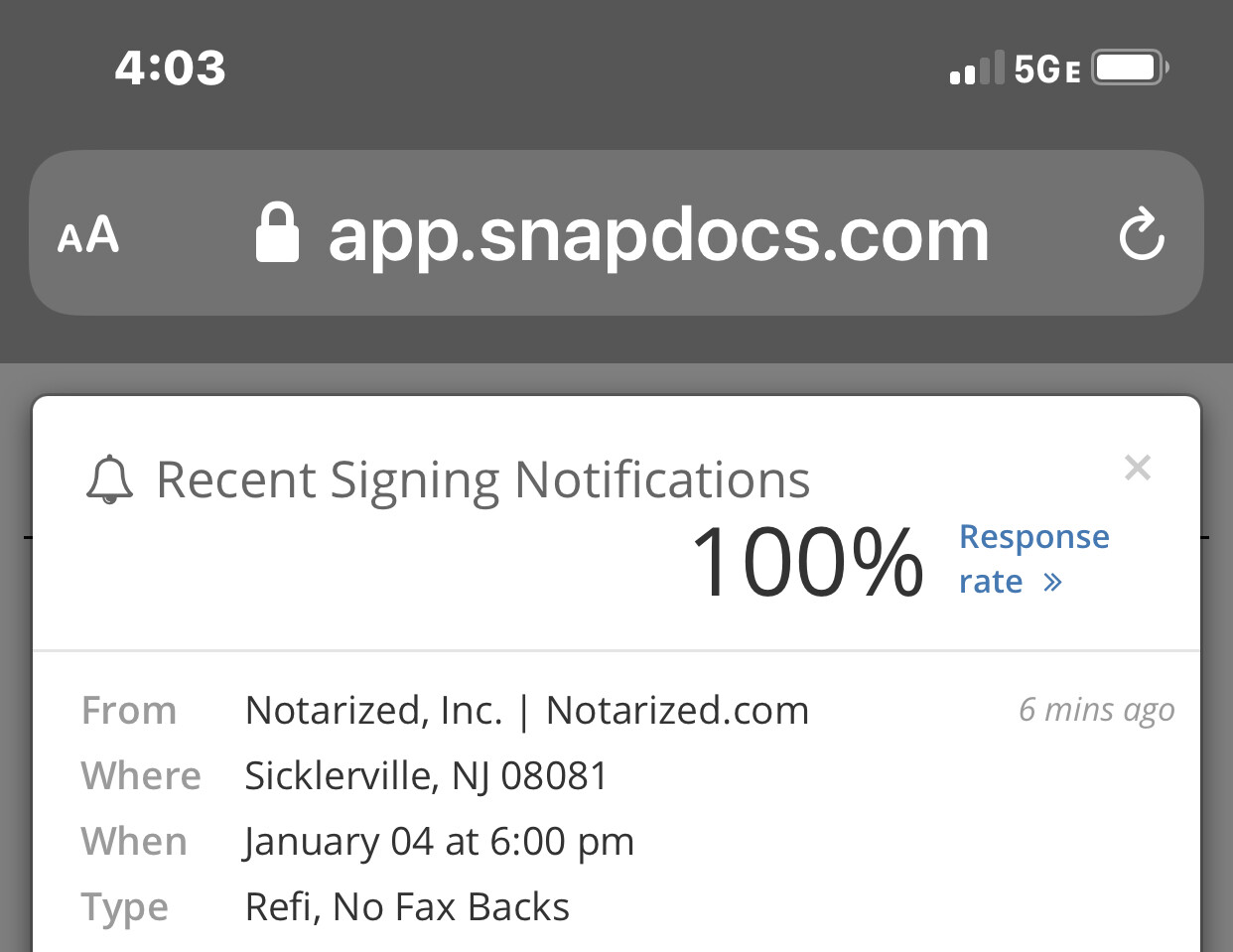Tap the From label in notification
This screenshot has height=952, width=1233.
[x=129, y=711]
